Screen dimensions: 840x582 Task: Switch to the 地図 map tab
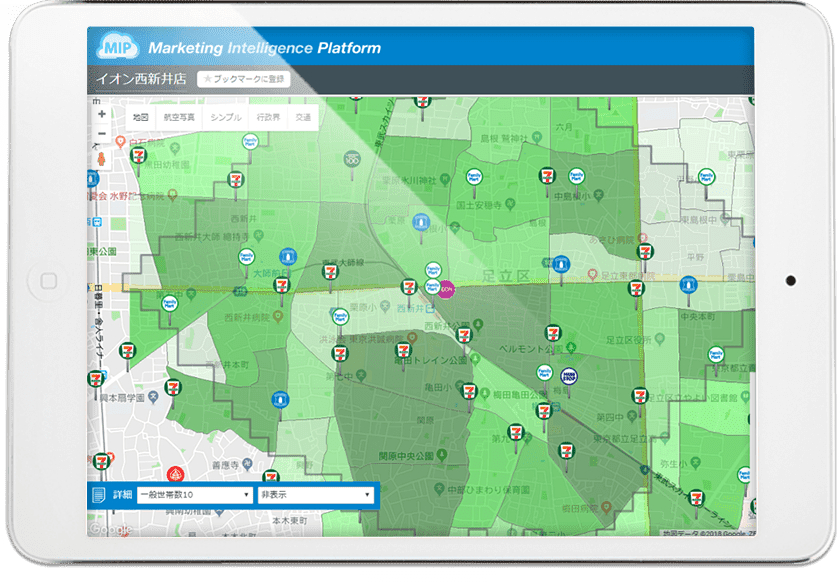click(x=141, y=117)
